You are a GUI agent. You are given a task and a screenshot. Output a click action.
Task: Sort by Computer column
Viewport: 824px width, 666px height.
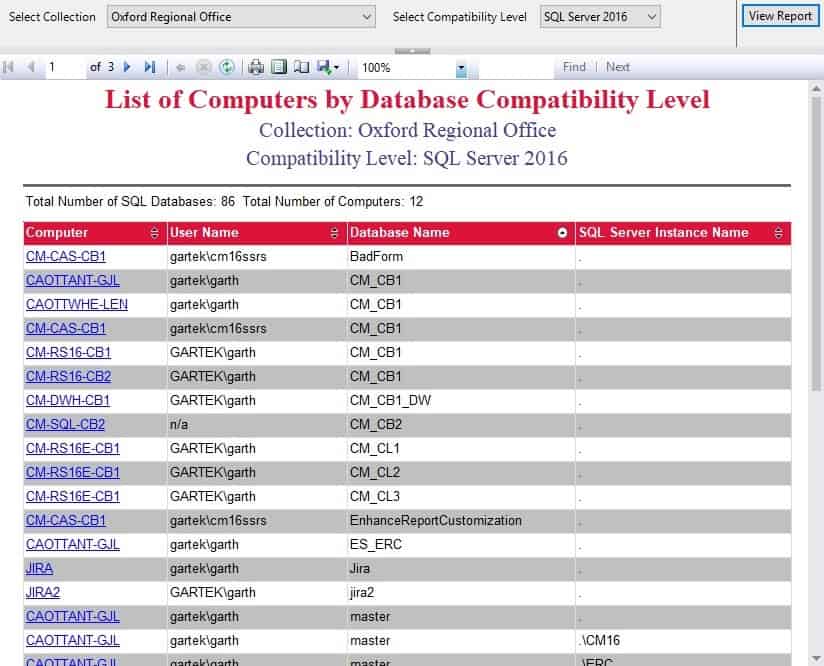tap(154, 233)
